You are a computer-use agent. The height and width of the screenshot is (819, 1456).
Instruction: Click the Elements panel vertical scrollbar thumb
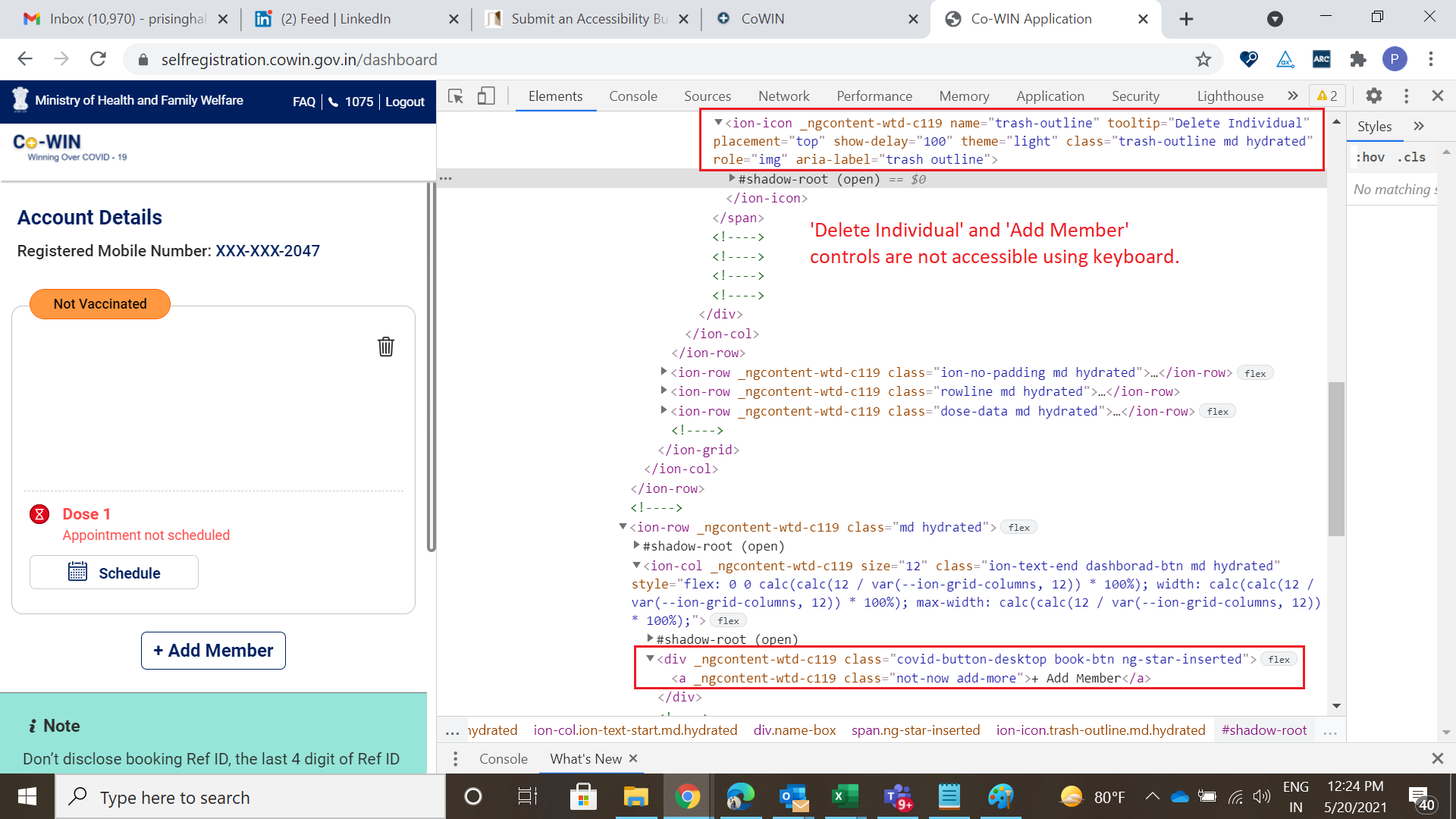coord(1336,459)
